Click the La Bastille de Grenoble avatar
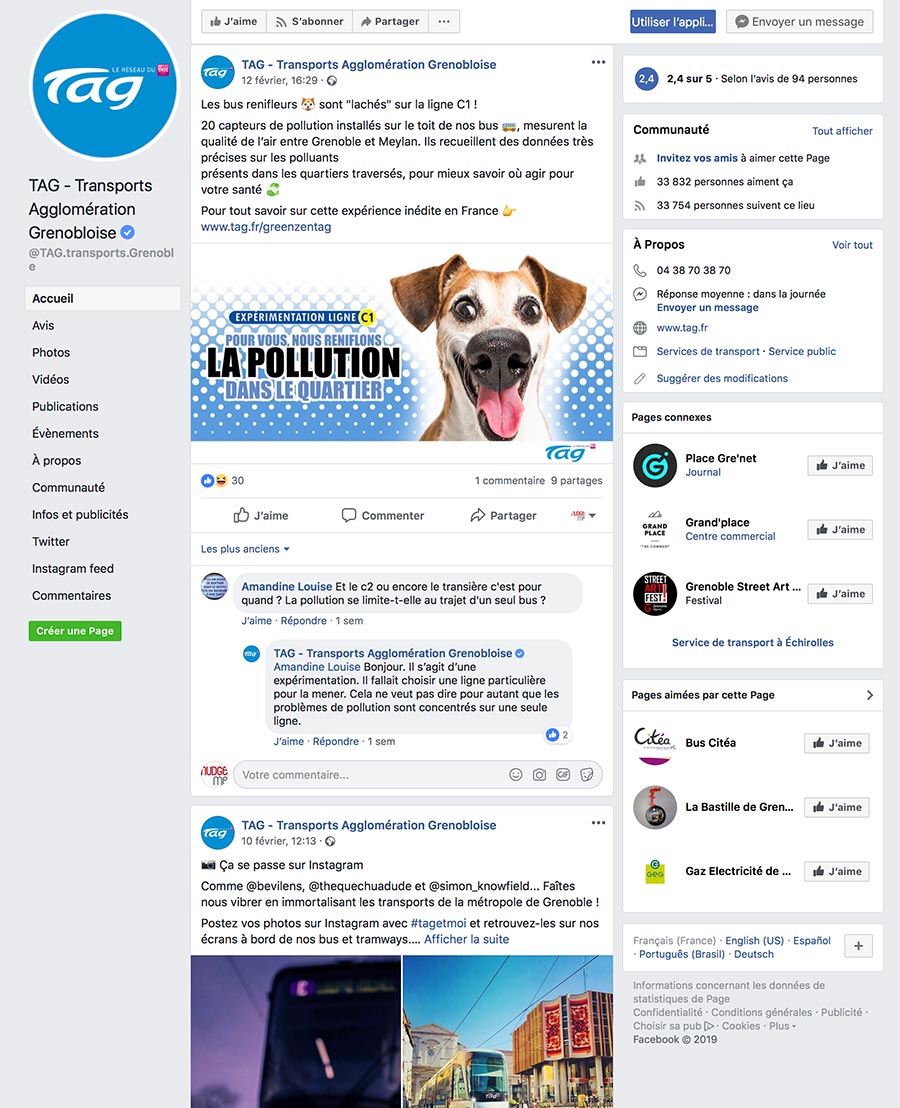The image size is (900, 1108). point(655,808)
